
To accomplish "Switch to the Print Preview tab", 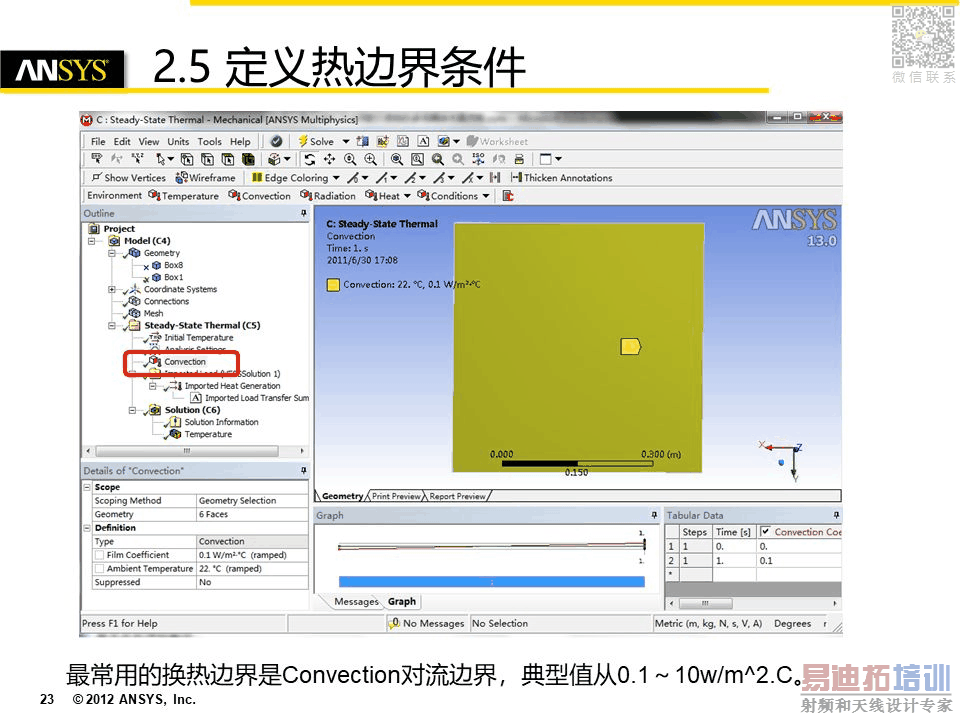I will pos(396,497).
